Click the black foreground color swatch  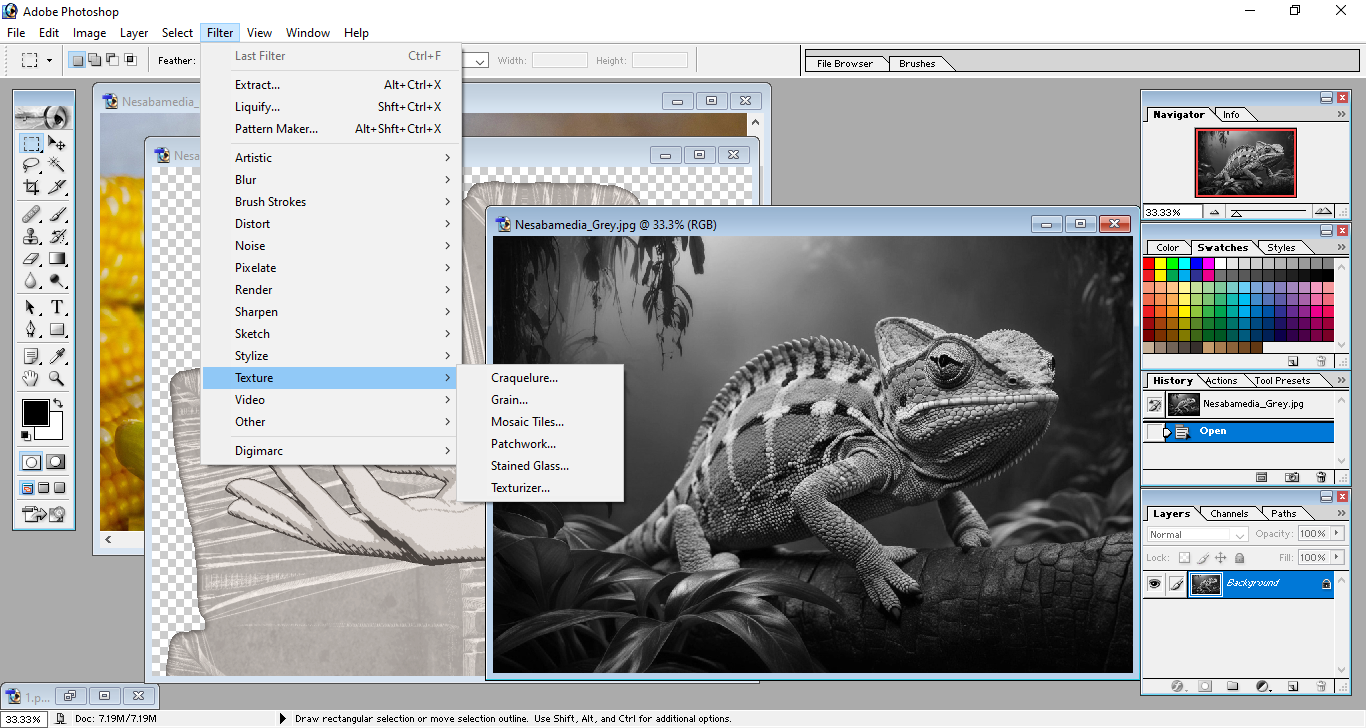[x=35, y=412]
